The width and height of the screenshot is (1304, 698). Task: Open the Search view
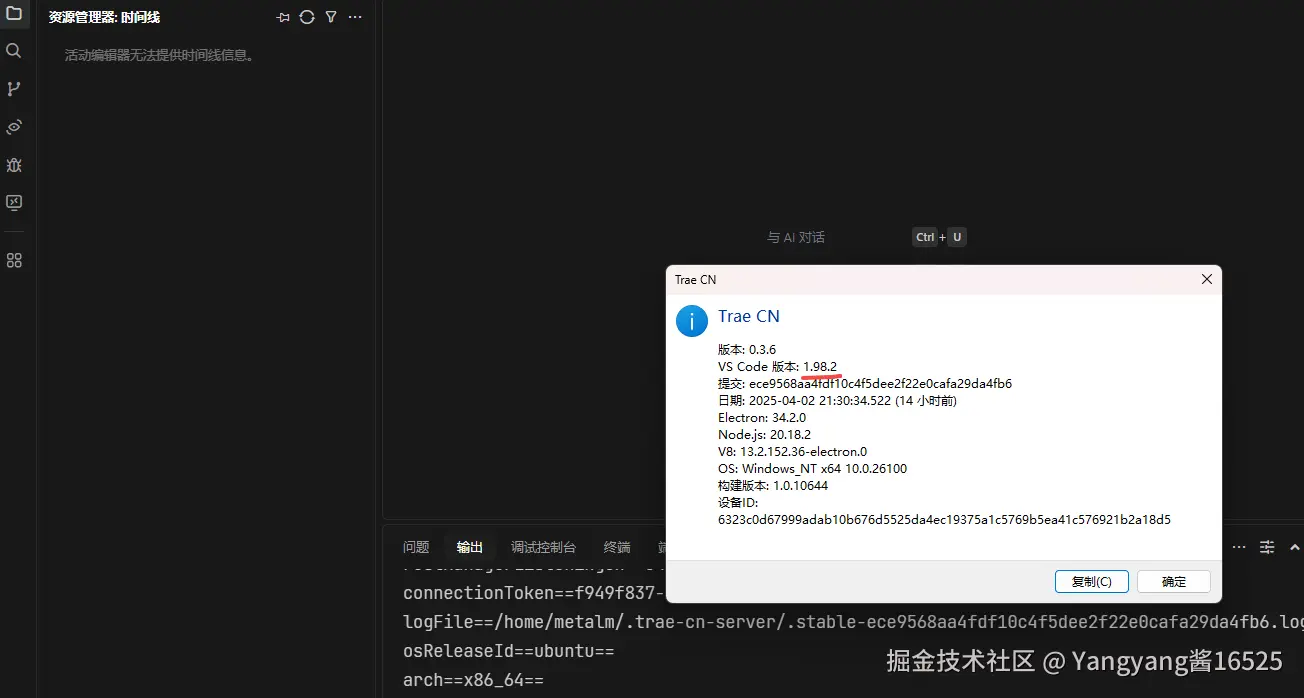pos(14,50)
